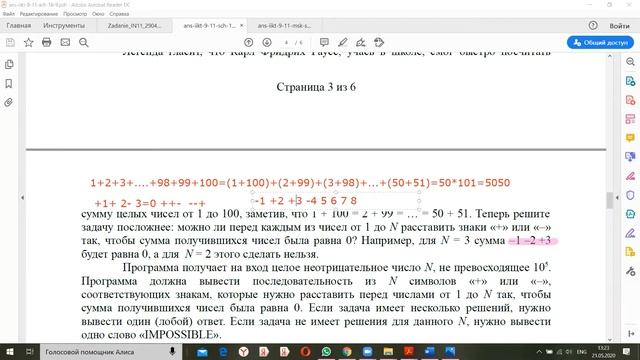Click the save file icon
The image size is (640, 360).
(x=10, y=42)
